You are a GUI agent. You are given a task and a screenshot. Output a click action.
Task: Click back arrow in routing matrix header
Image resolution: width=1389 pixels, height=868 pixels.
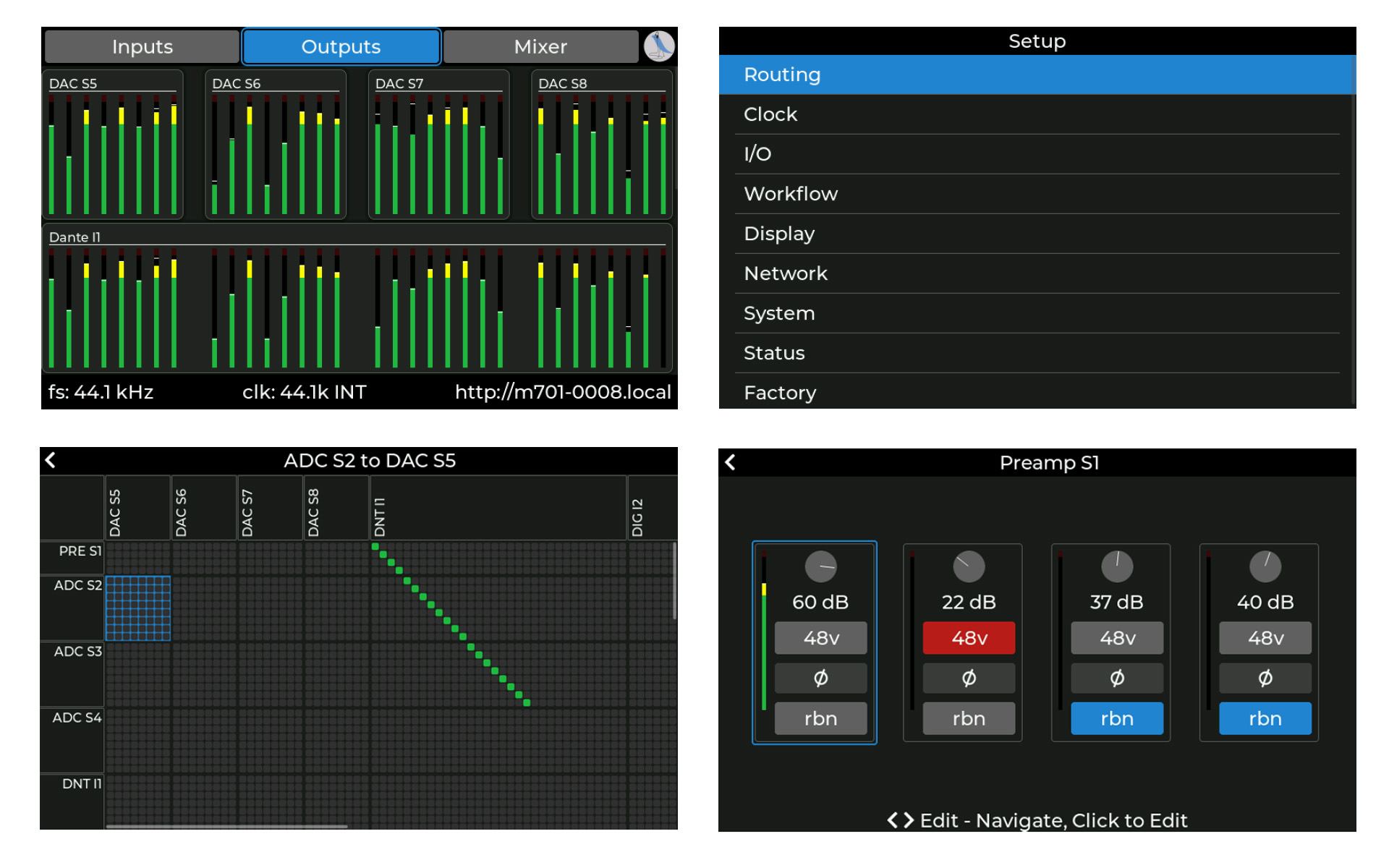(x=50, y=460)
